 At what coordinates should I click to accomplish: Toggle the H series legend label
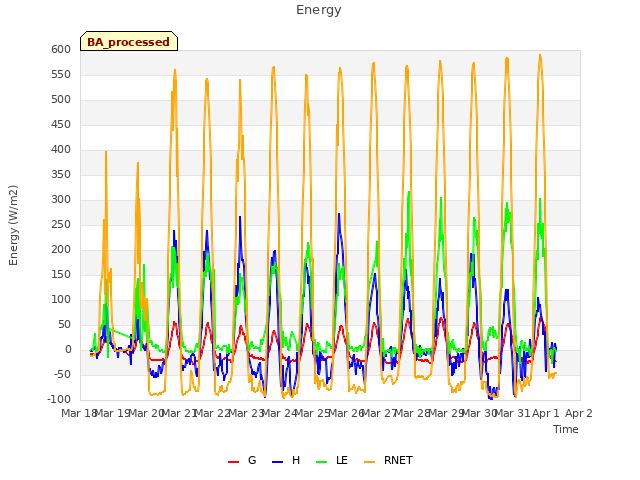tap(296, 460)
